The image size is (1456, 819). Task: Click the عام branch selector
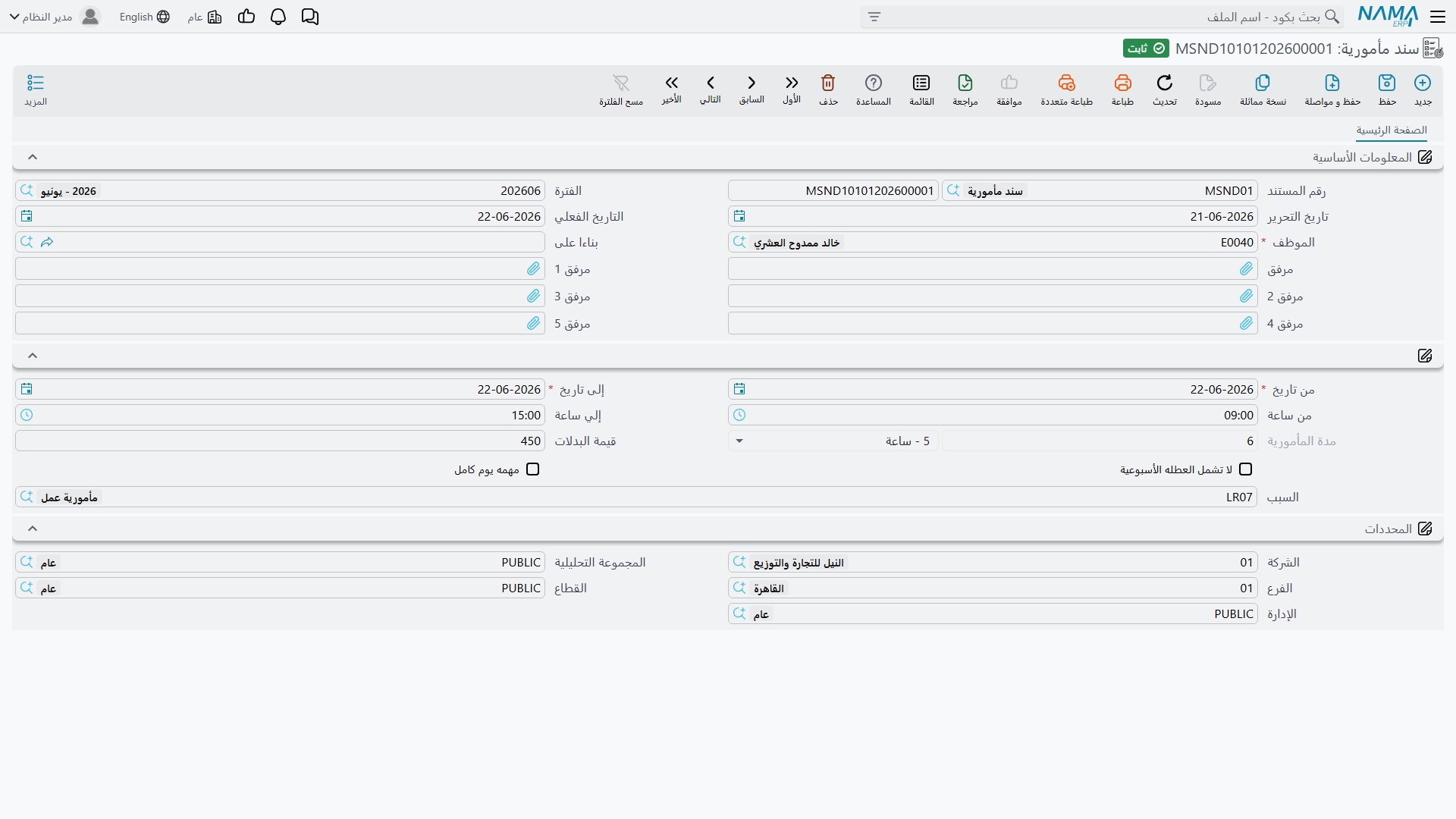click(x=204, y=17)
